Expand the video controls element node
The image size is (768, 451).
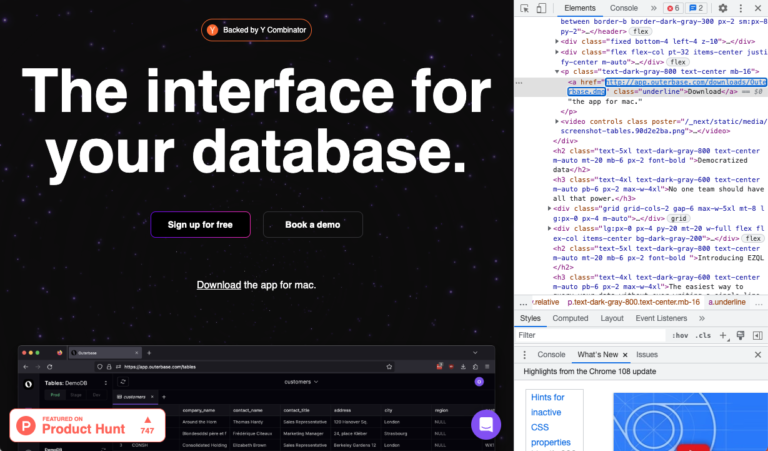coord(558,121)
